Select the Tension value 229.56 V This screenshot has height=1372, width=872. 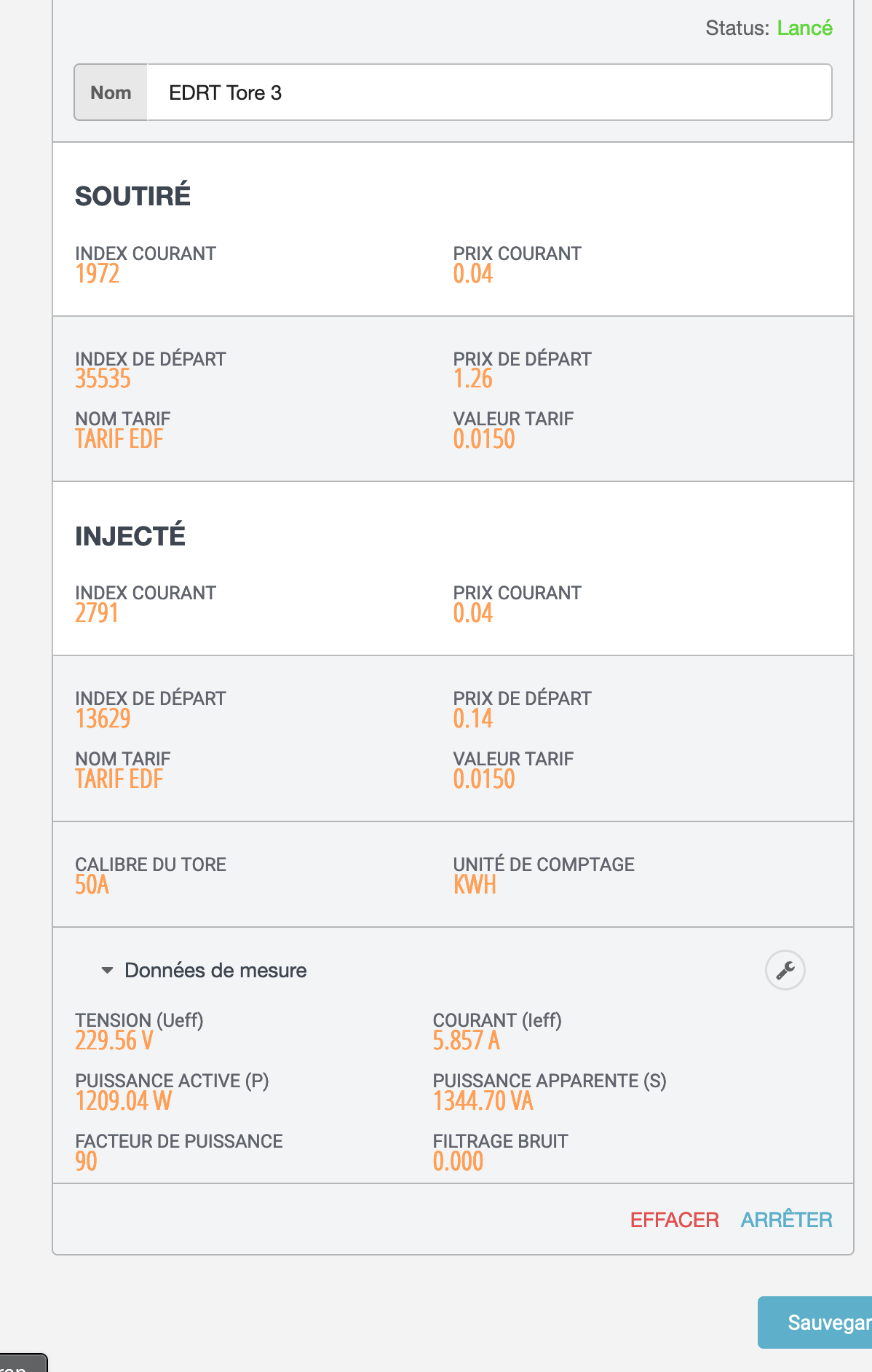click(114, 1041)
